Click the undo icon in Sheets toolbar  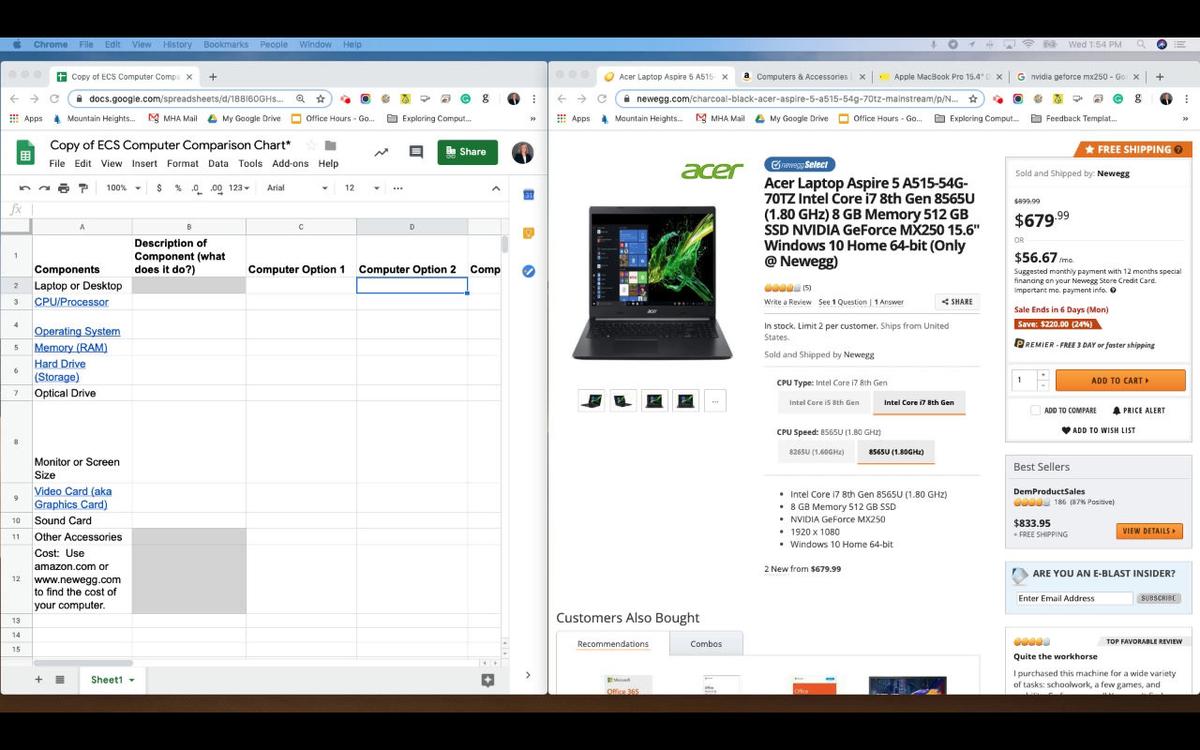[x=24, y=188]
